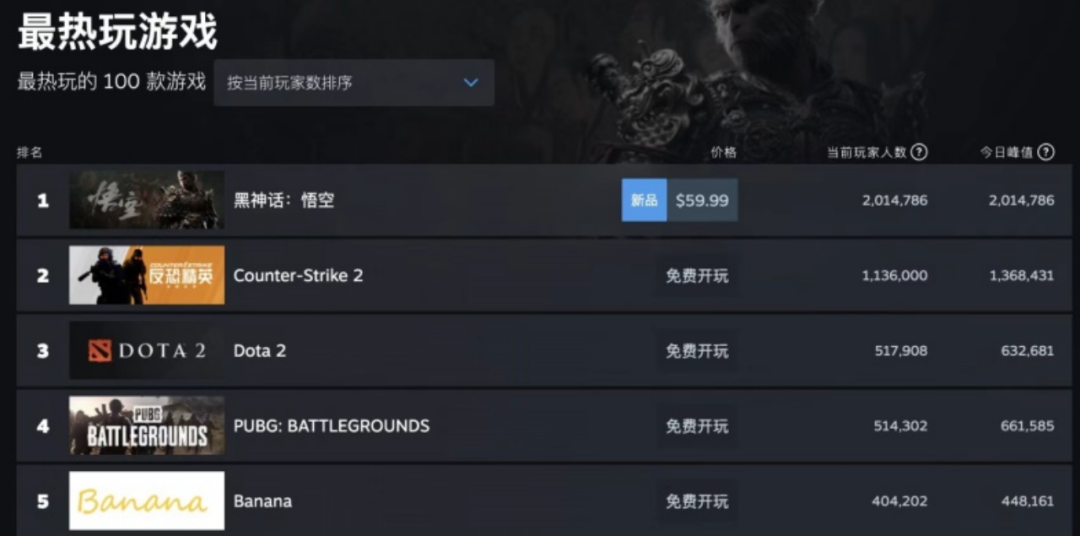The height and width of the screenshot is (536, 1080).
Task: Click the $59.99 price button
Action: (702, 200)
